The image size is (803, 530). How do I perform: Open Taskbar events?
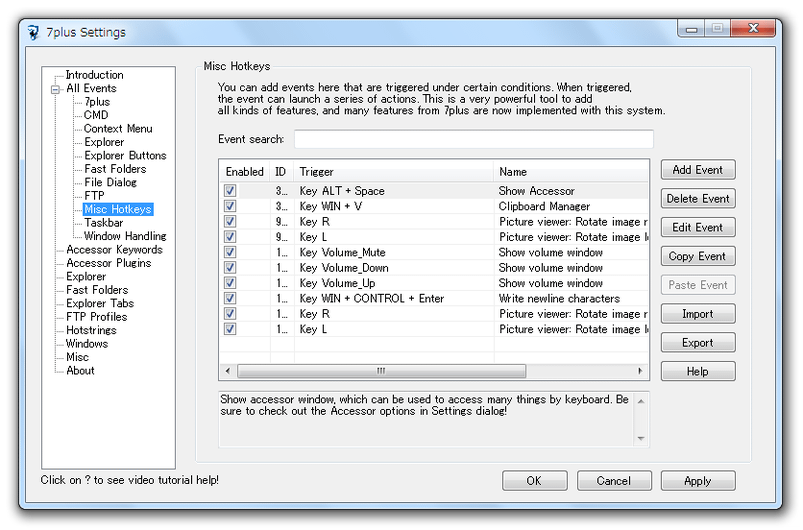click(x=104, y=223)
